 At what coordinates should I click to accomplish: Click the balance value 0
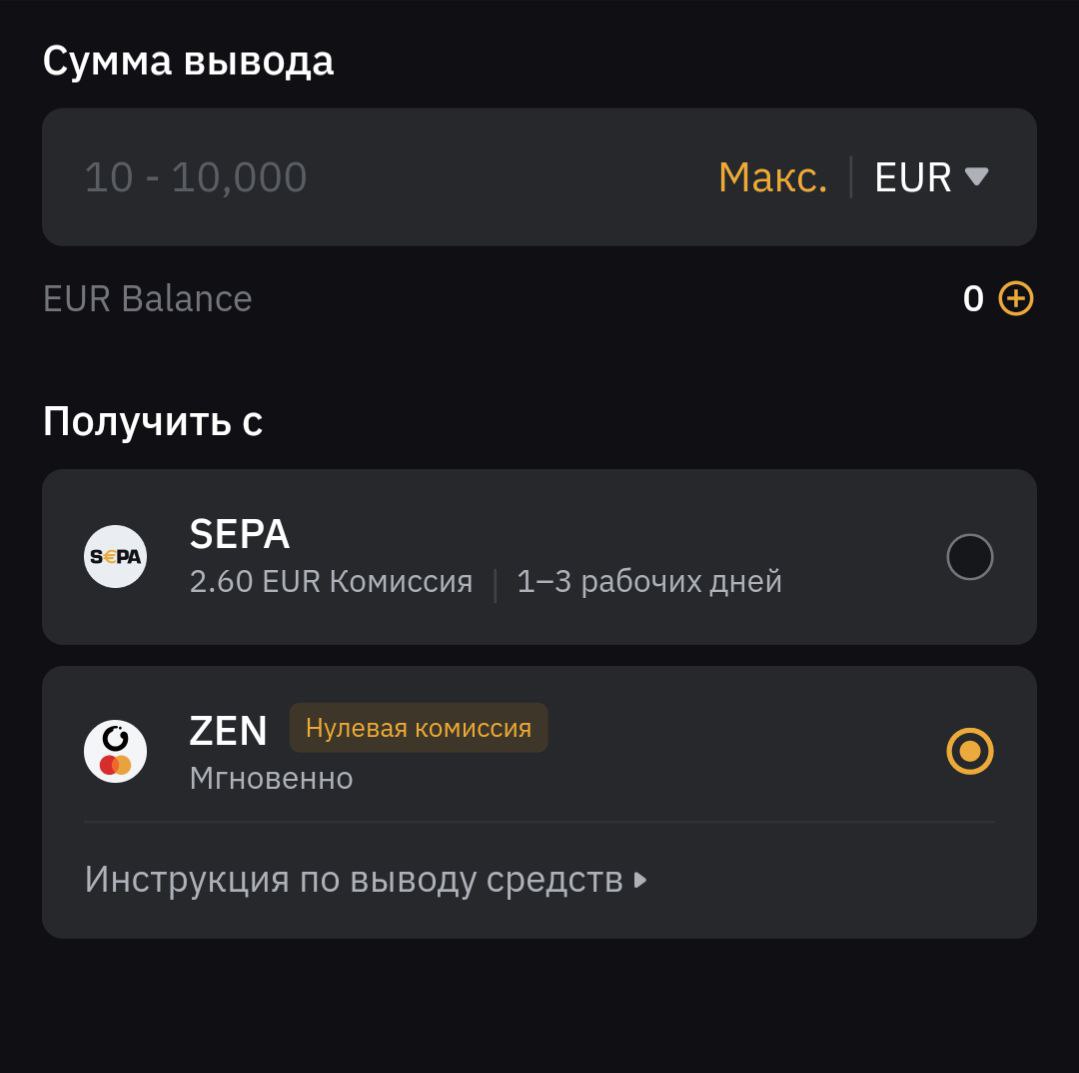(973, 299)
